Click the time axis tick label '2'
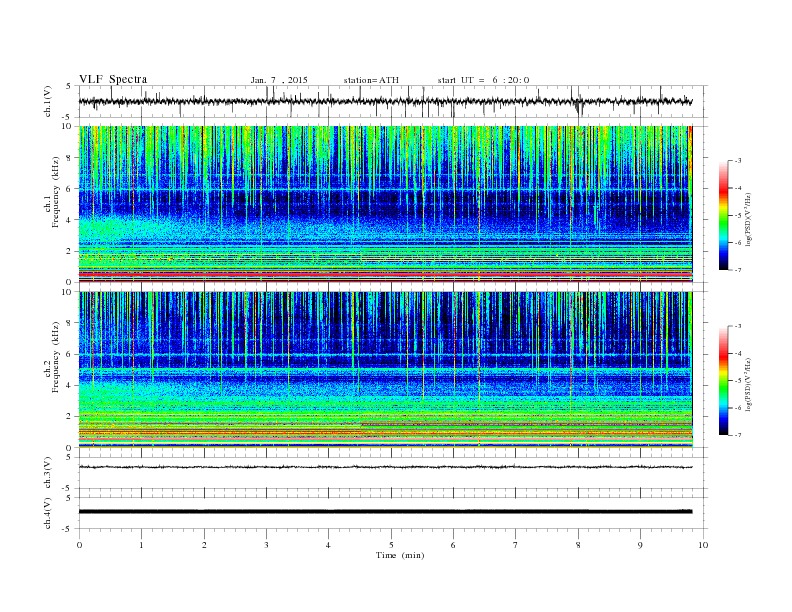Image resolution: width=792 pixels, height=612 pixels. 204,545
